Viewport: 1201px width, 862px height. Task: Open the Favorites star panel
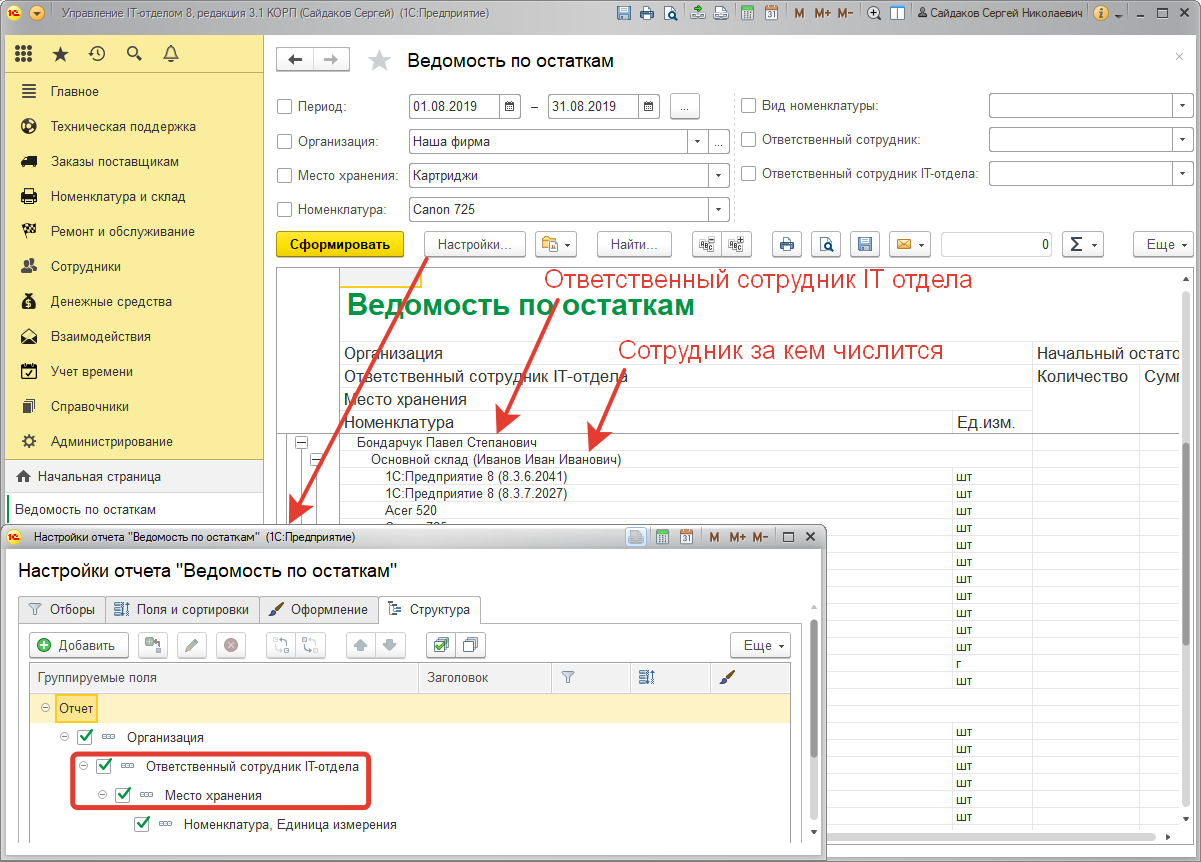60,53
